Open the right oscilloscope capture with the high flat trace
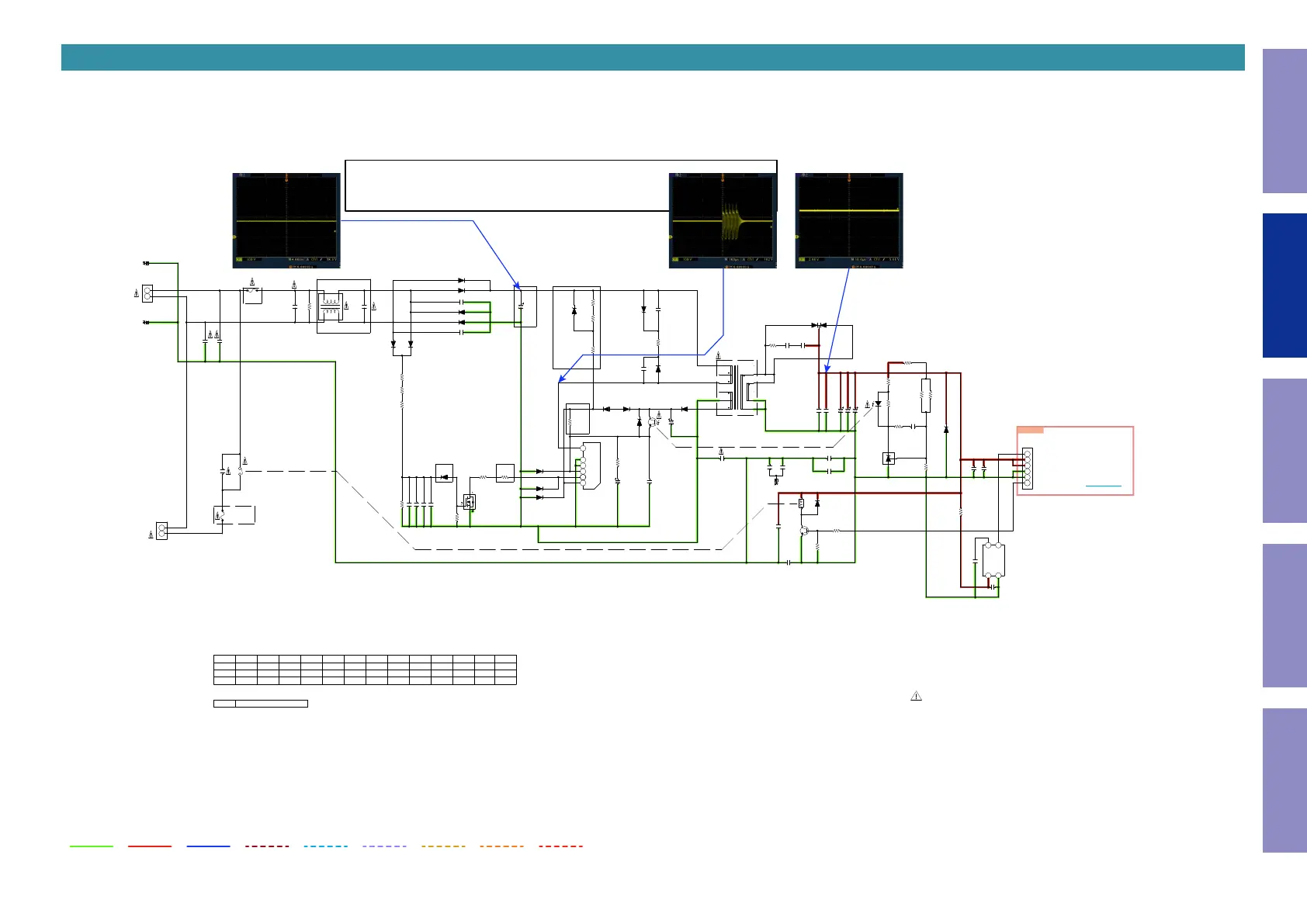Screen dimensions: 1307x924 point(849,220)
